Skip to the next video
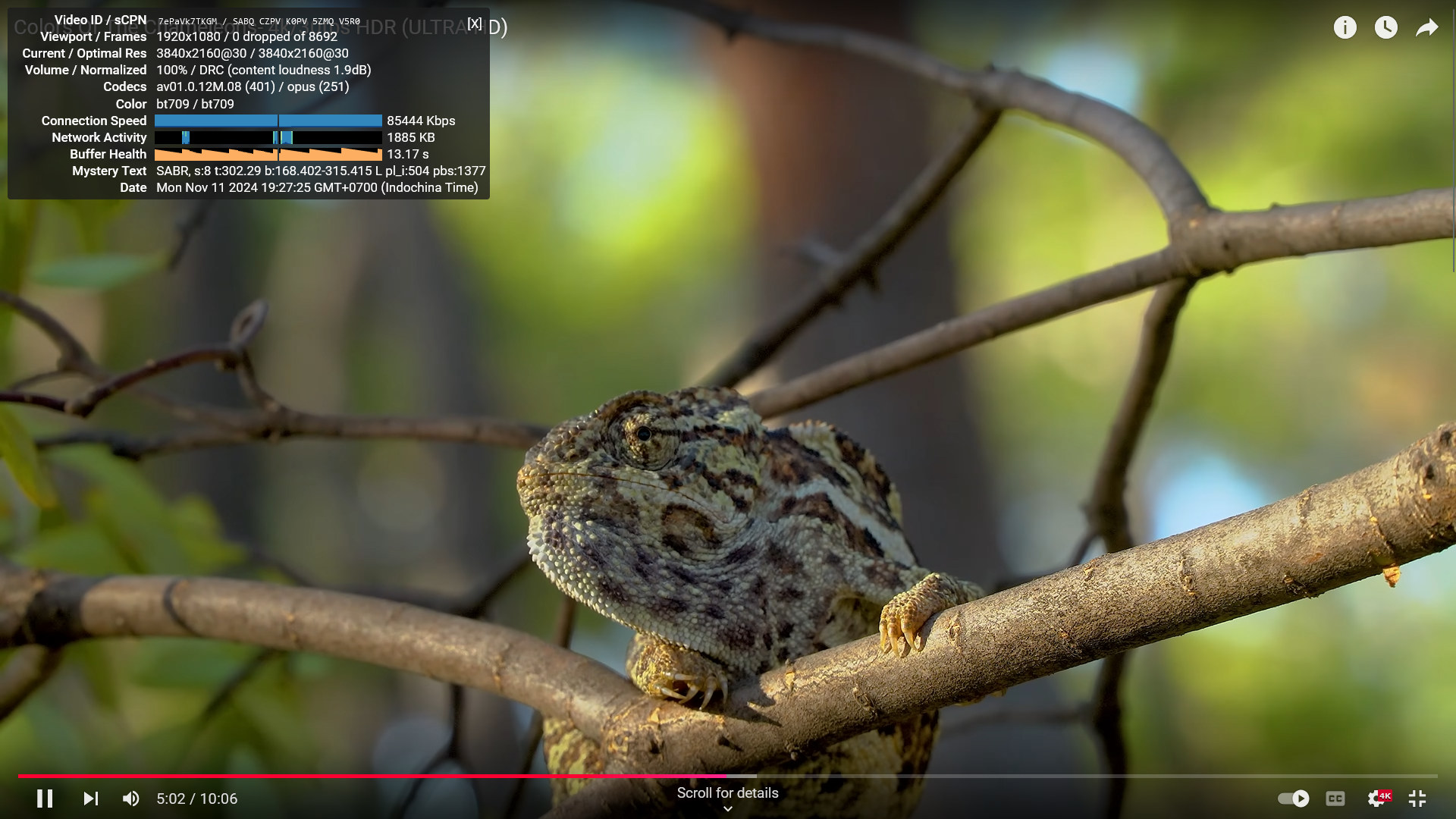This screenshot has width=1456, height=819. (91, 799)
